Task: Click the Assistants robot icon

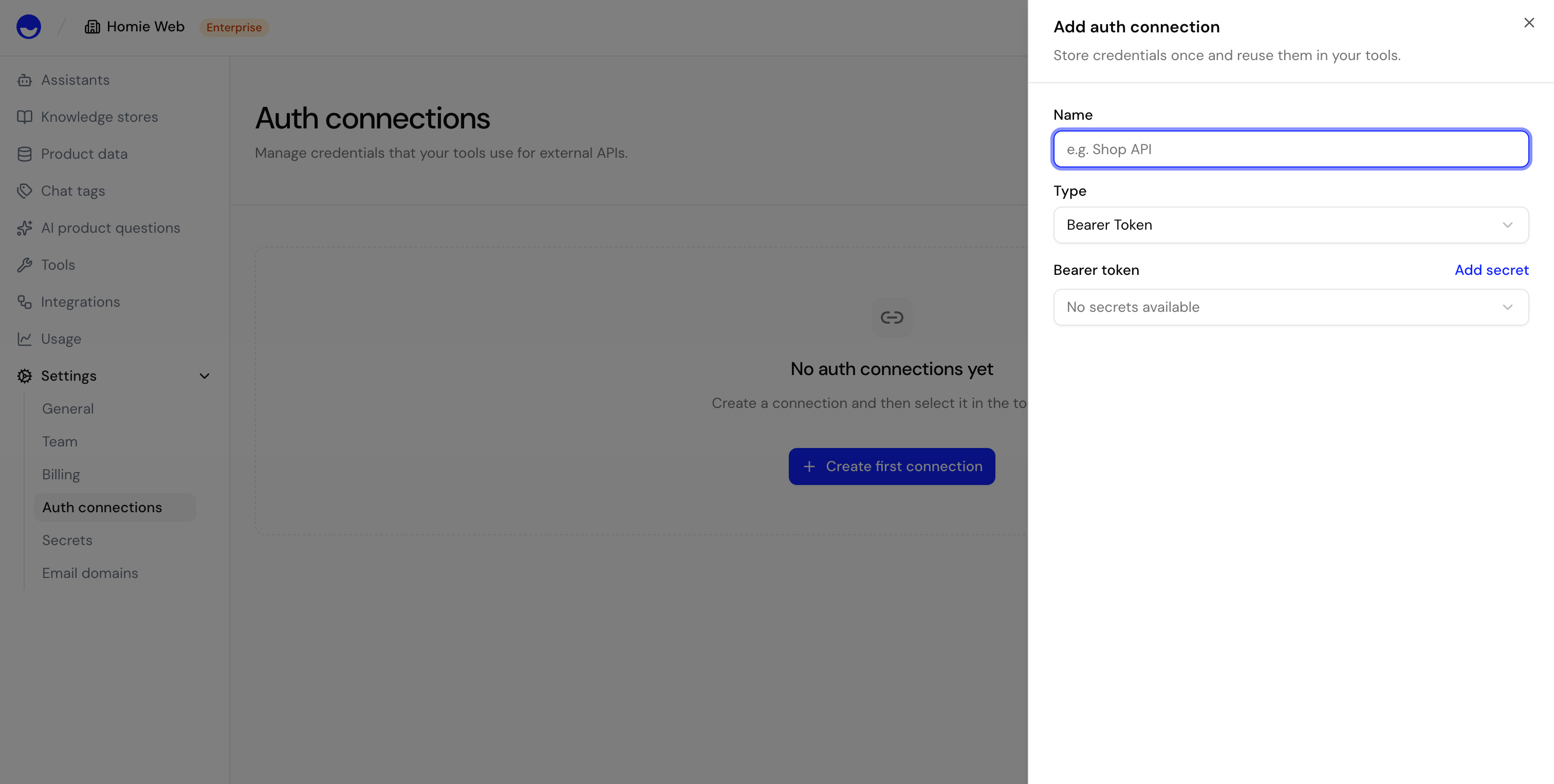Action: [24, 80]
